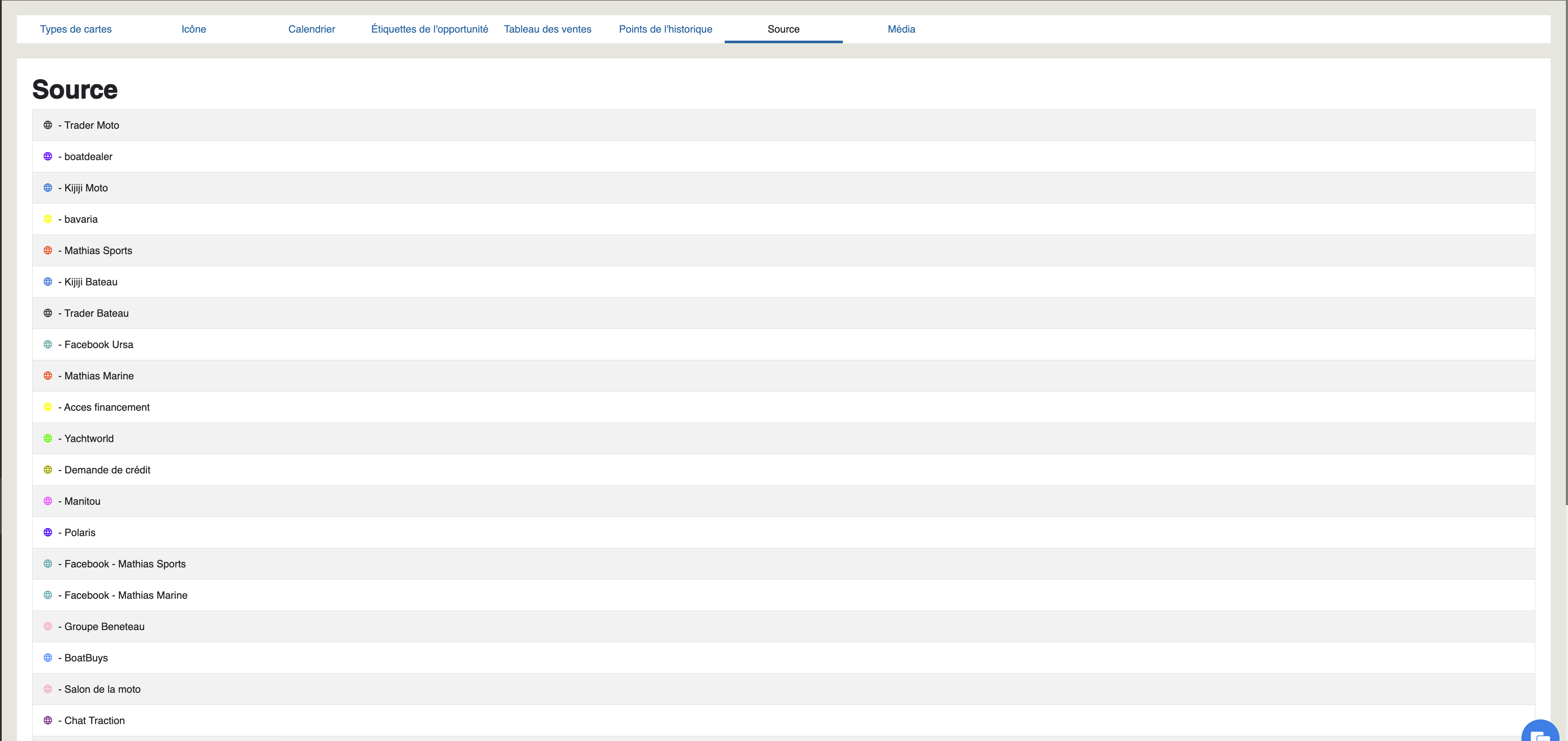The image size is (1568, 741).
Task: Select the Source tab
Action: tap(784, 29)
